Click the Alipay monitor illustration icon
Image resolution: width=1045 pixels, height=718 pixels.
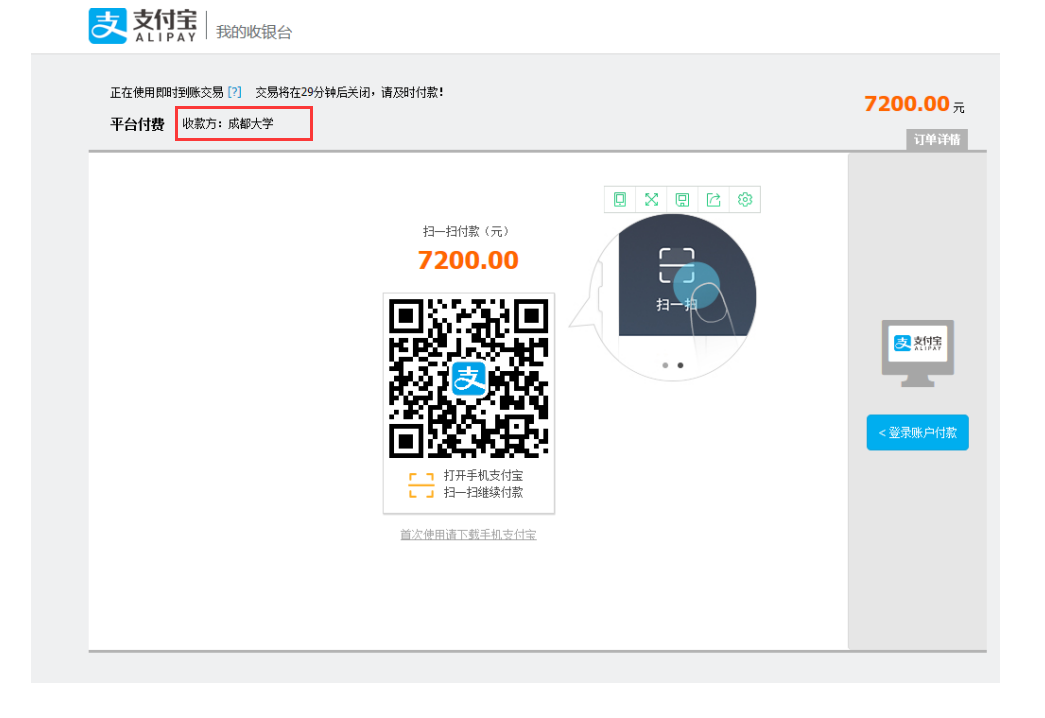[918, 353]
